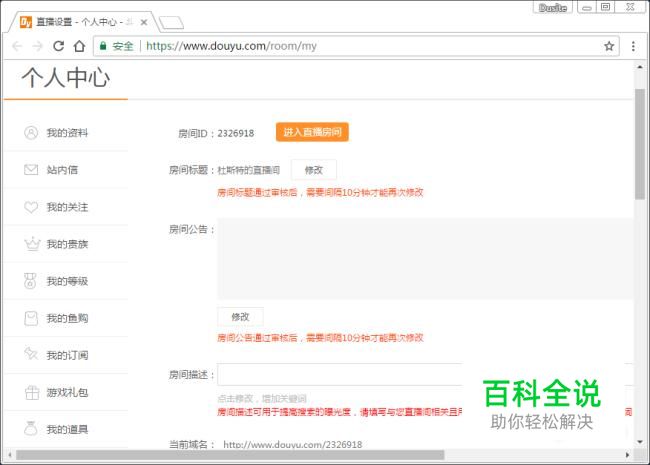Click the 我的道具 item bag icon
650x465 pixels.
pos(31,429)
